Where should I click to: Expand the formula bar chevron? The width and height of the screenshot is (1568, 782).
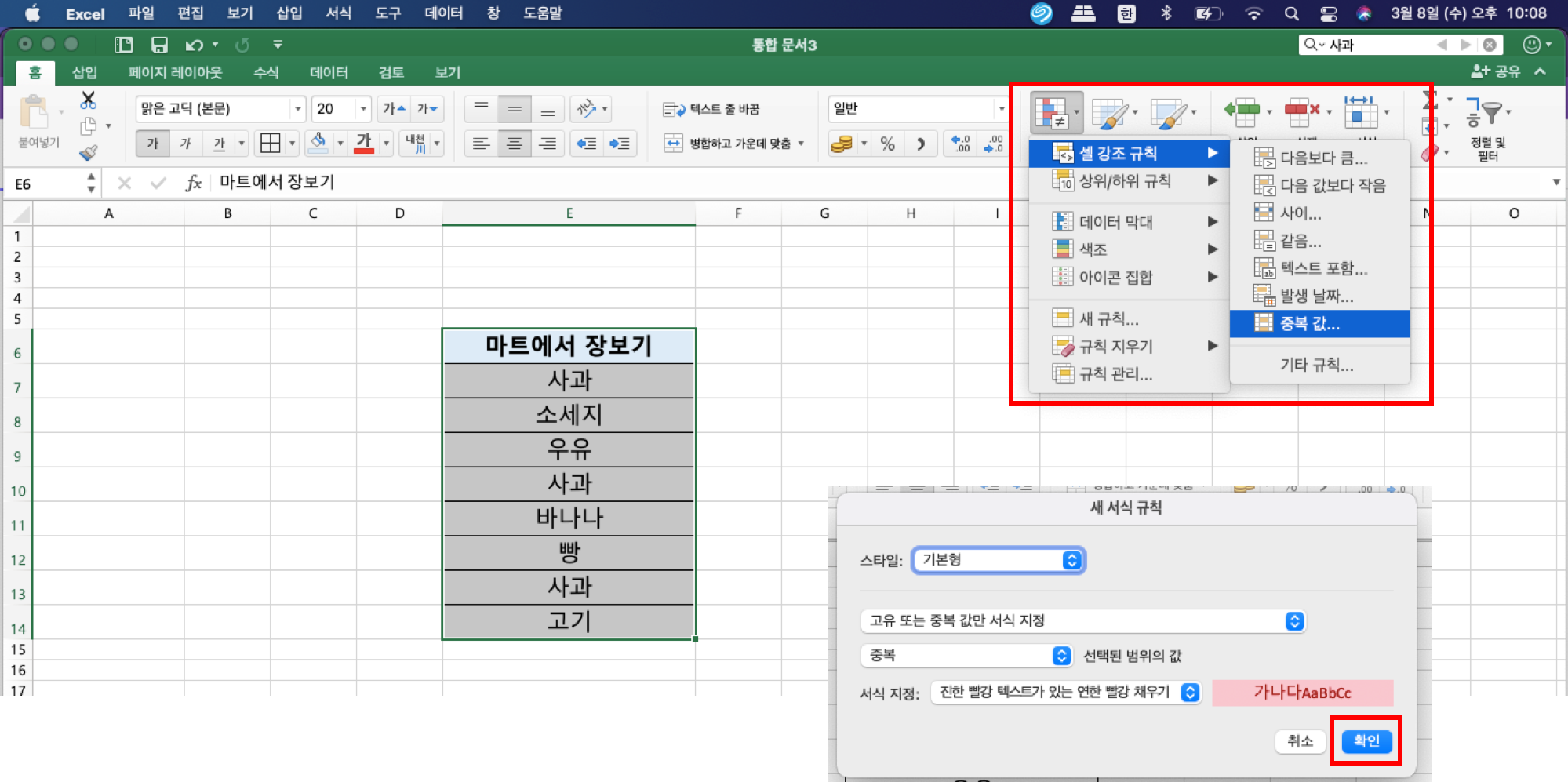[1556, 183]
